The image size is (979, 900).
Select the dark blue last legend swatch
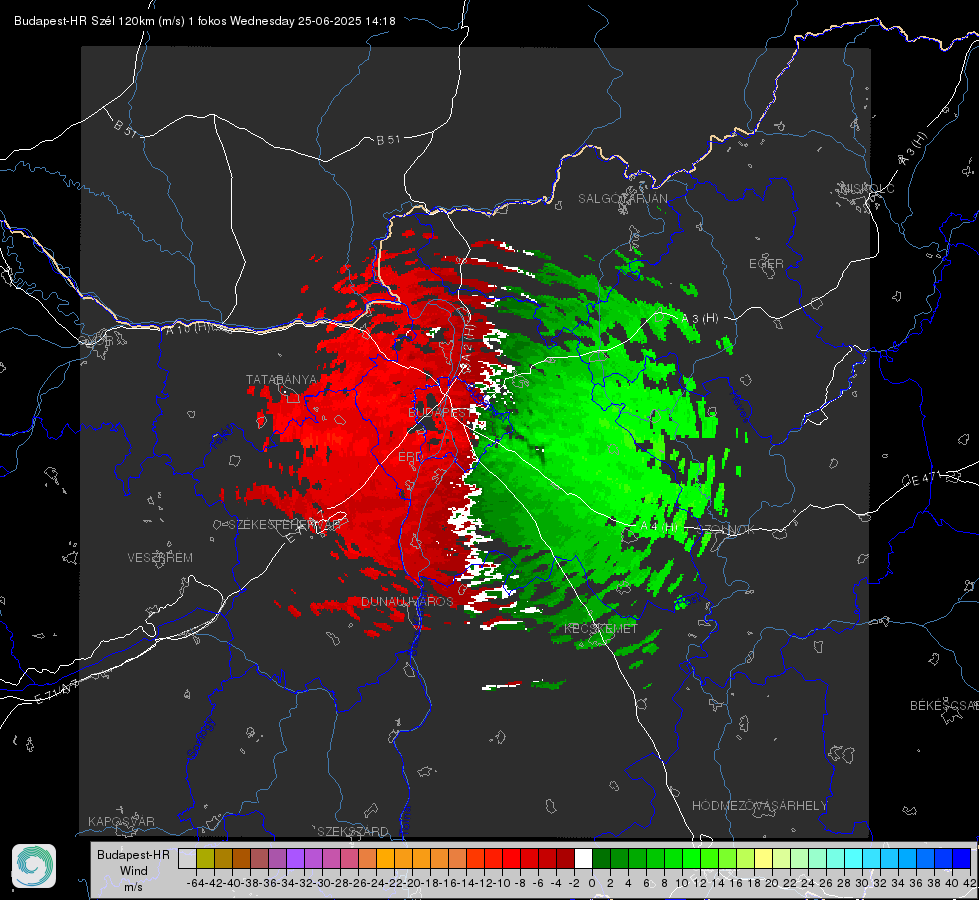pyautogui.click(x=962, y=859)
